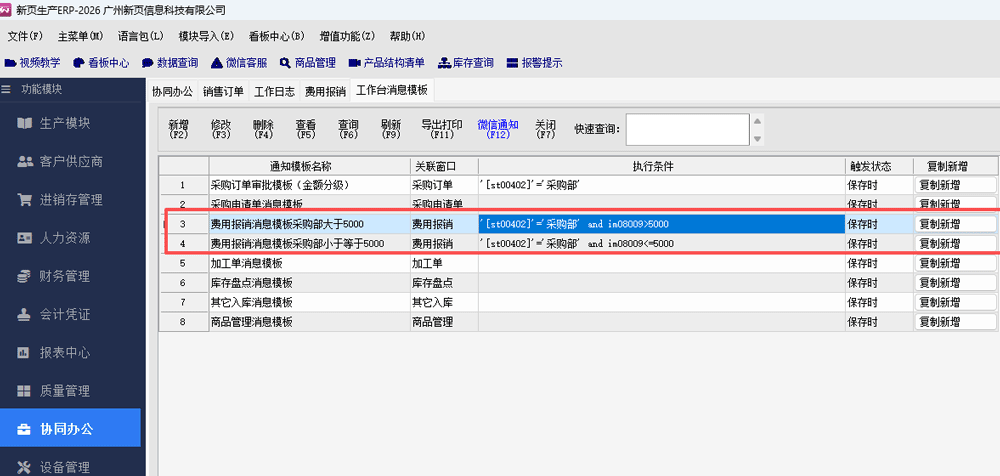Sort by the 执行条件 column header

pyautogui.click(x=661, y=165)
